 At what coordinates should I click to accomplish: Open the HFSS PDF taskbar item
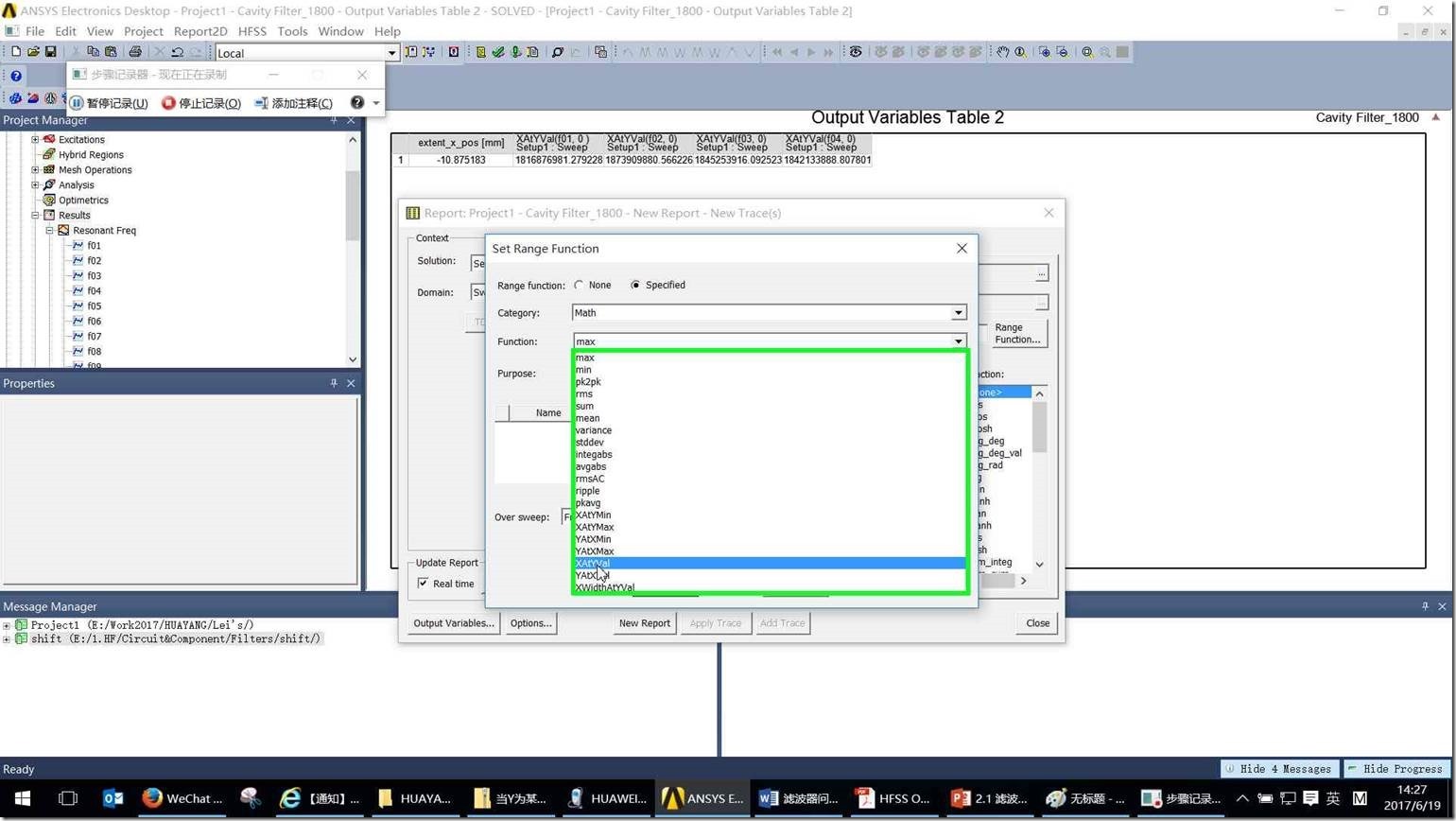893,798
